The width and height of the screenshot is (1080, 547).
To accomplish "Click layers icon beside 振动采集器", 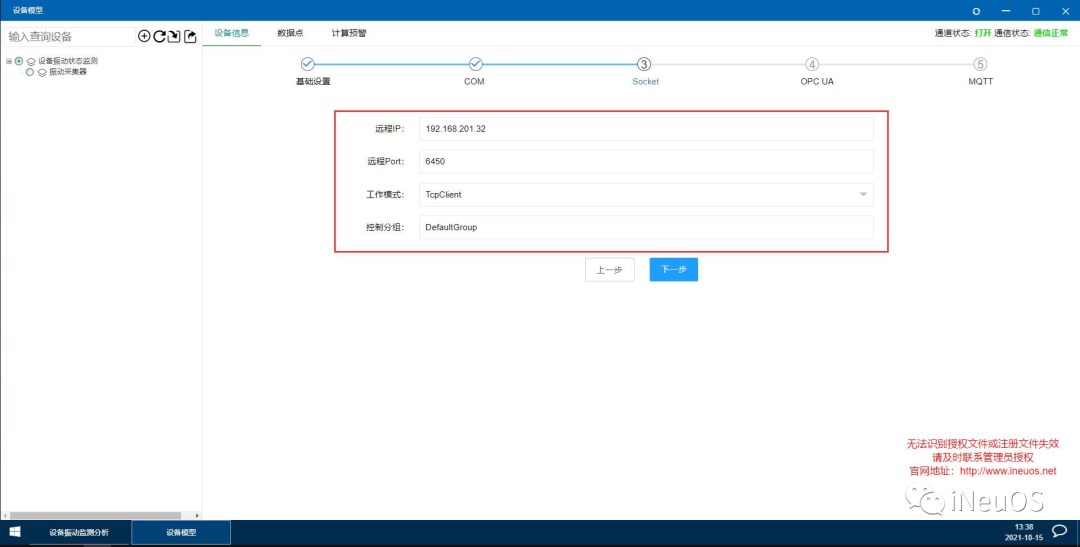I will pos(42,72).
